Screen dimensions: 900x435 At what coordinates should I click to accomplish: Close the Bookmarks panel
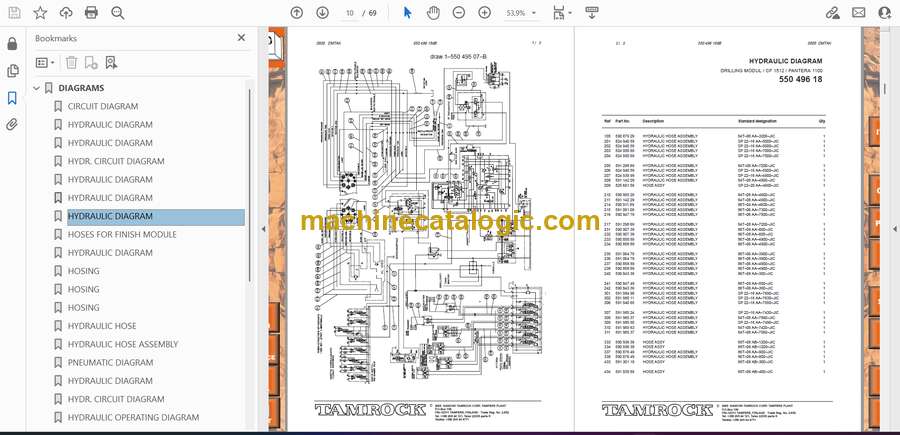241,37
